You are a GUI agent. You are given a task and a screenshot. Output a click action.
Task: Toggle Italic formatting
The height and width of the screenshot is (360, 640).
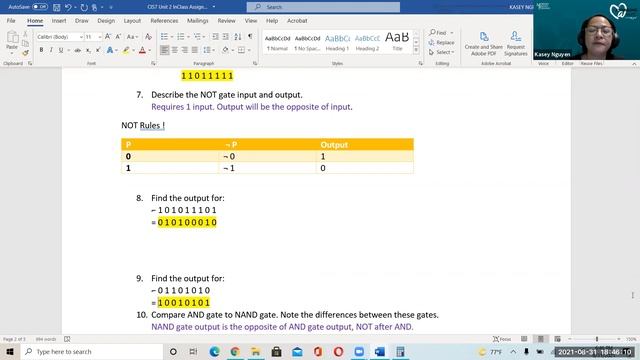(x=51, y=50)
